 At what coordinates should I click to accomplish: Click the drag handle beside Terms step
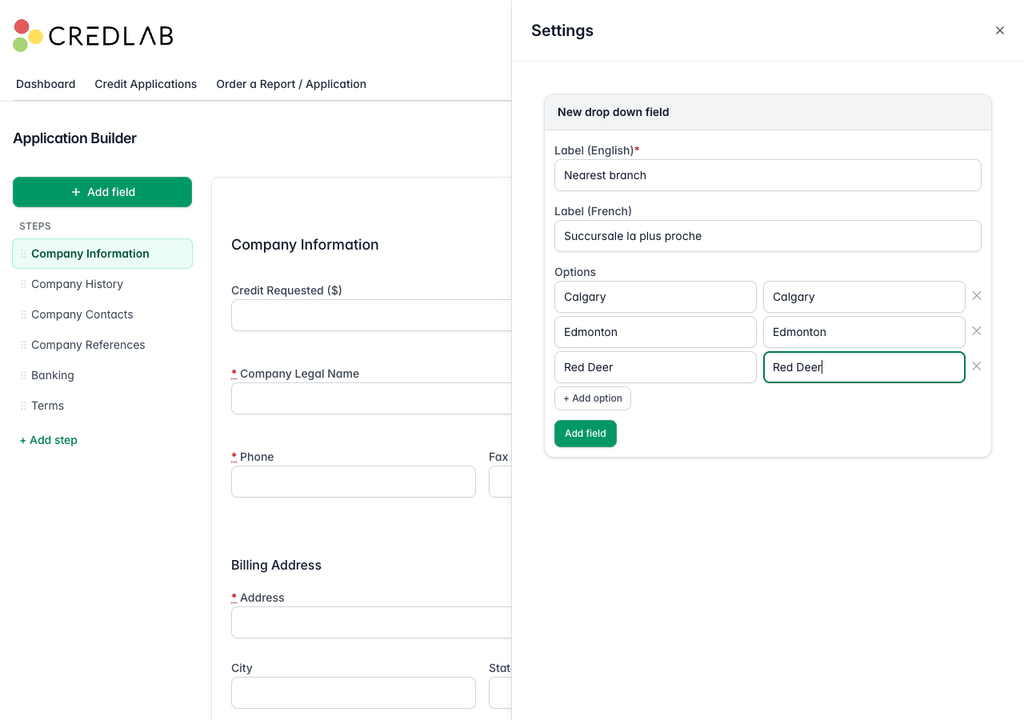point(24,406)
